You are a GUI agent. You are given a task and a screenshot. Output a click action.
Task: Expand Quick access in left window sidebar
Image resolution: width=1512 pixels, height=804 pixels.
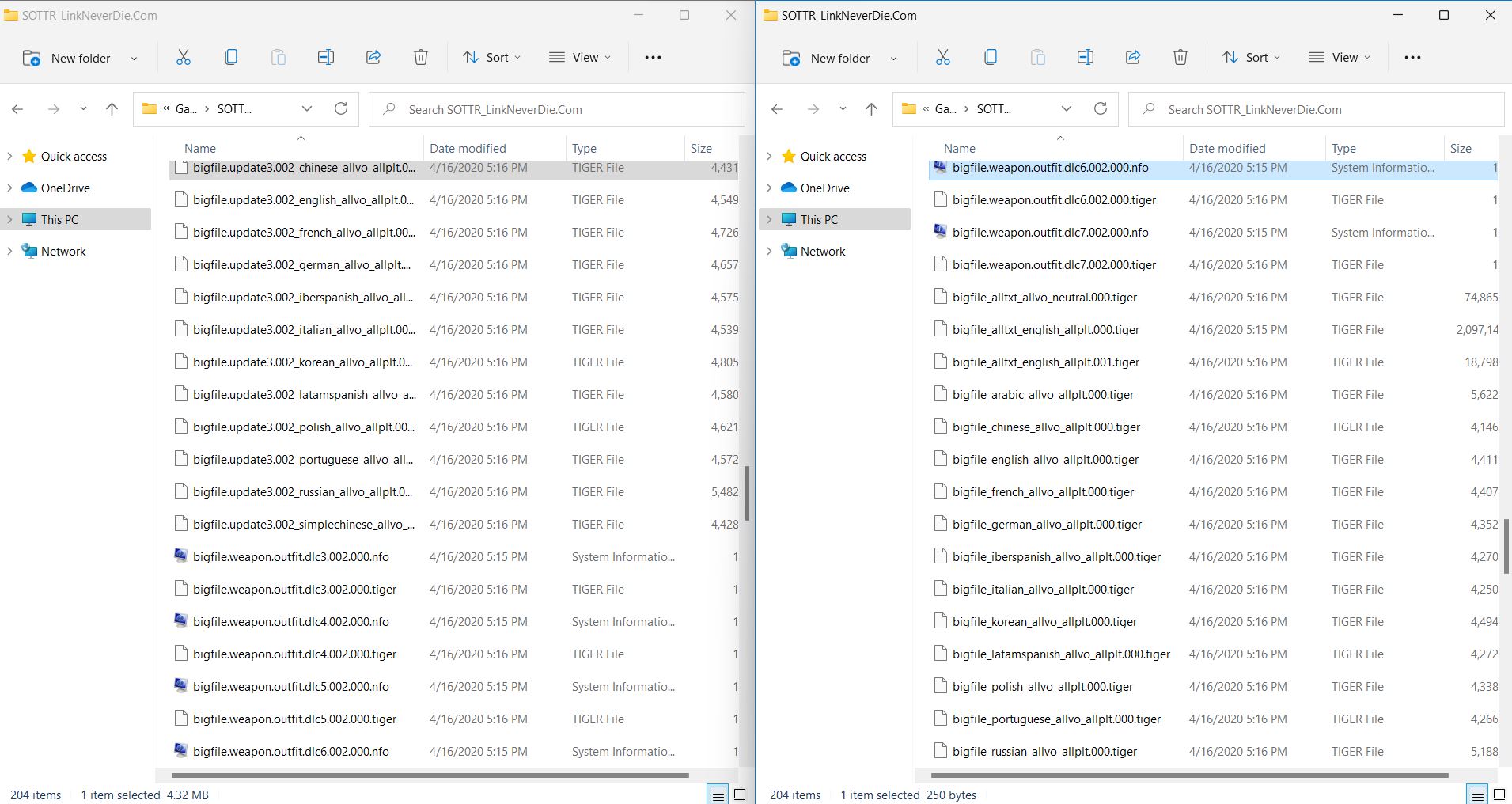[x=9, y=156]
